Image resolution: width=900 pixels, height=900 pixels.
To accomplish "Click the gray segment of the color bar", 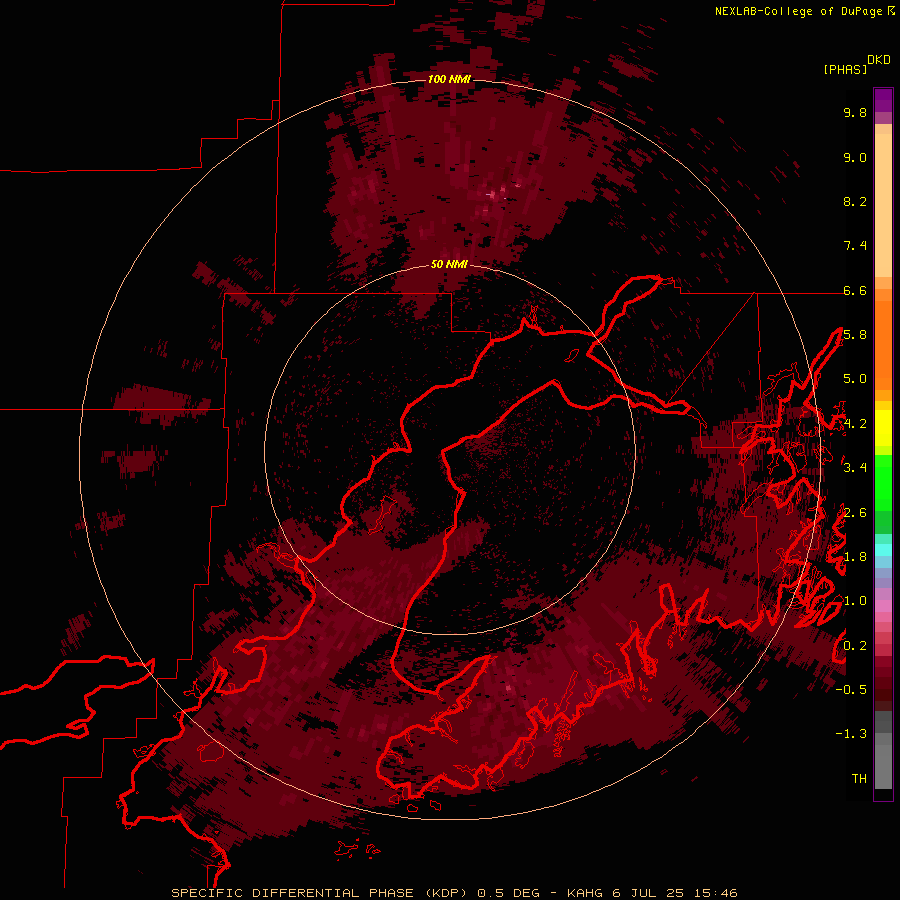I will click(x=883, y=751).
